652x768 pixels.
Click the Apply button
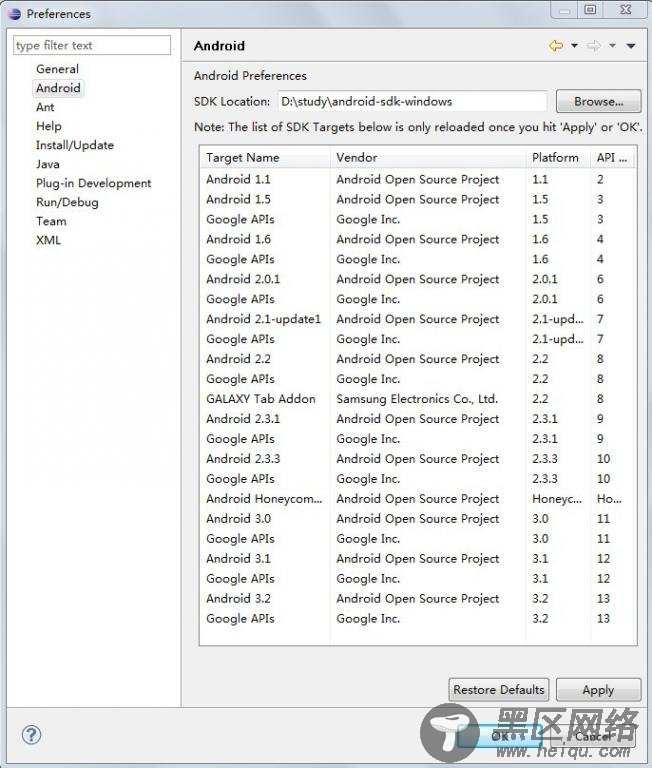tap(598, 690)
